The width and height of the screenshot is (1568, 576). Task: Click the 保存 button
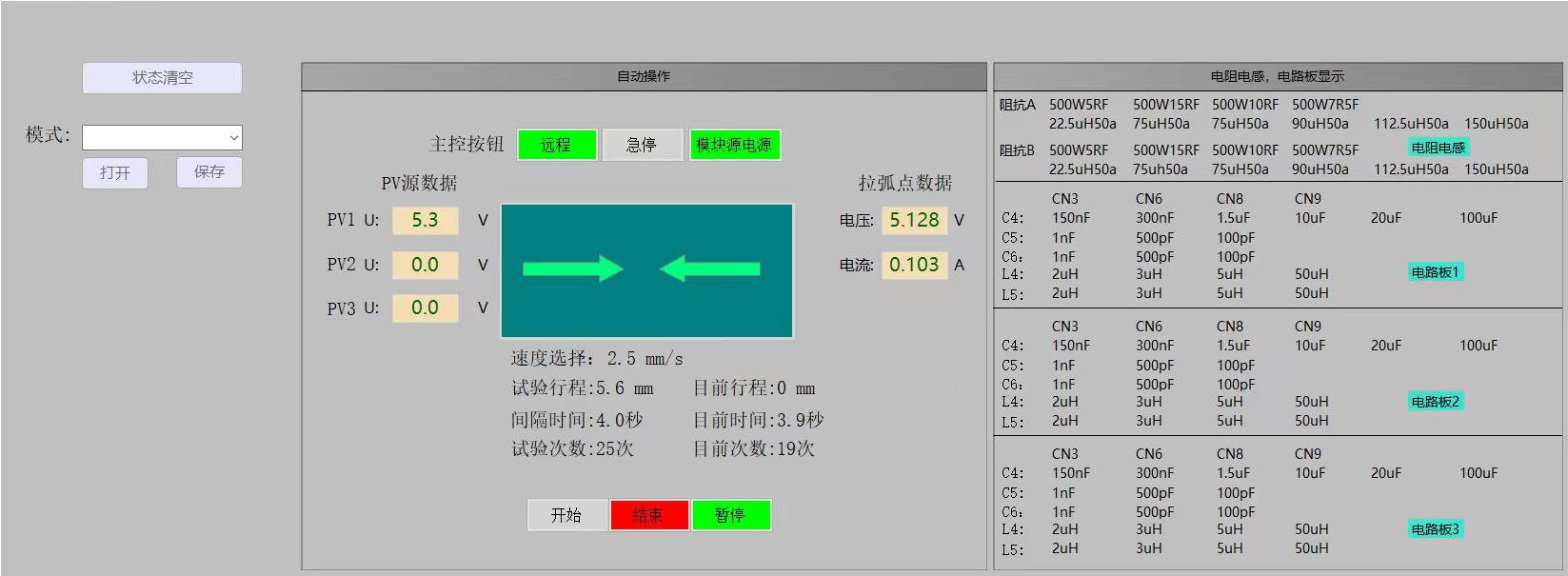(209, 172)
